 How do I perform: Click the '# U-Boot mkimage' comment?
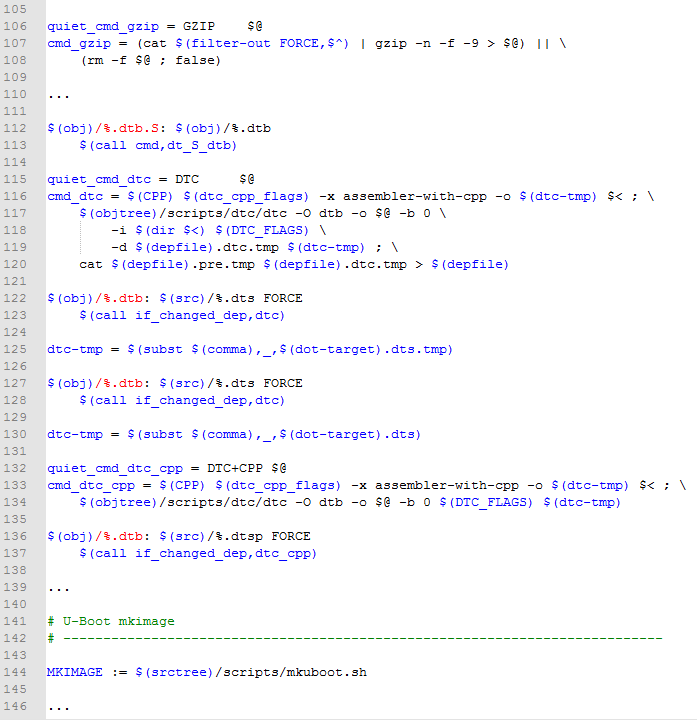pos(111,621)
